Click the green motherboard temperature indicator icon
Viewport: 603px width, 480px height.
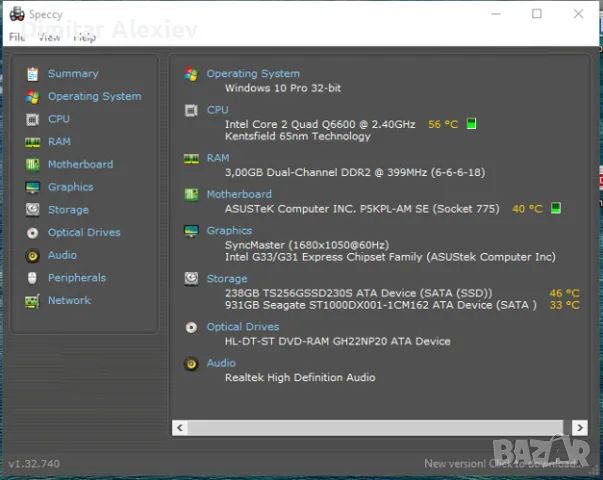tap(556, 208)
